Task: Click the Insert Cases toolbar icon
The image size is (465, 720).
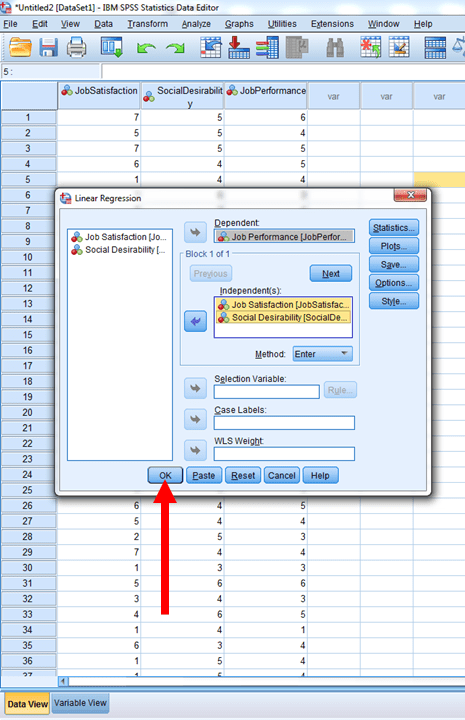Action: [x=370, y=47]
